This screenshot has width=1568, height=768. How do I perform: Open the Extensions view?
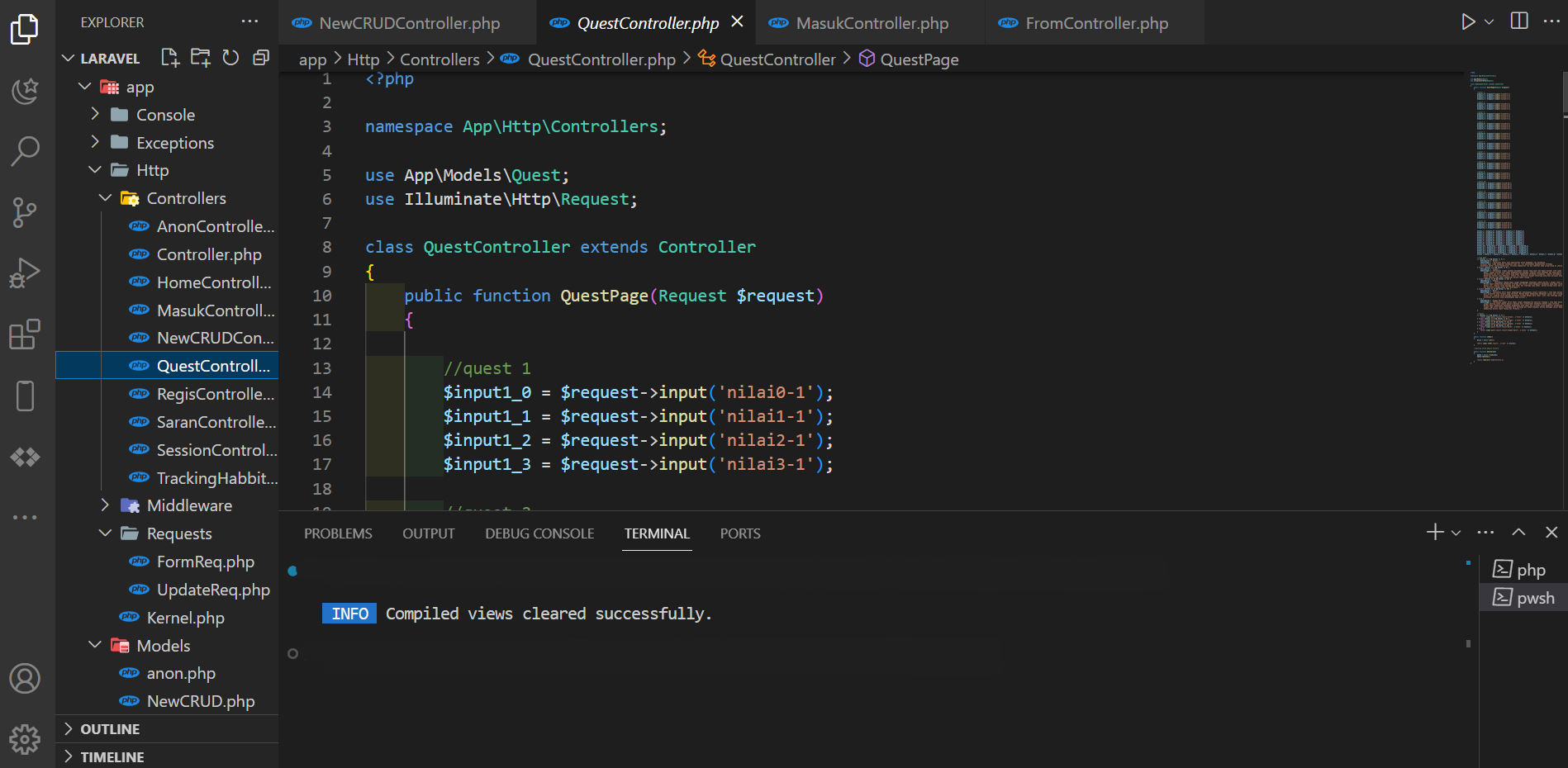(25, 334)
